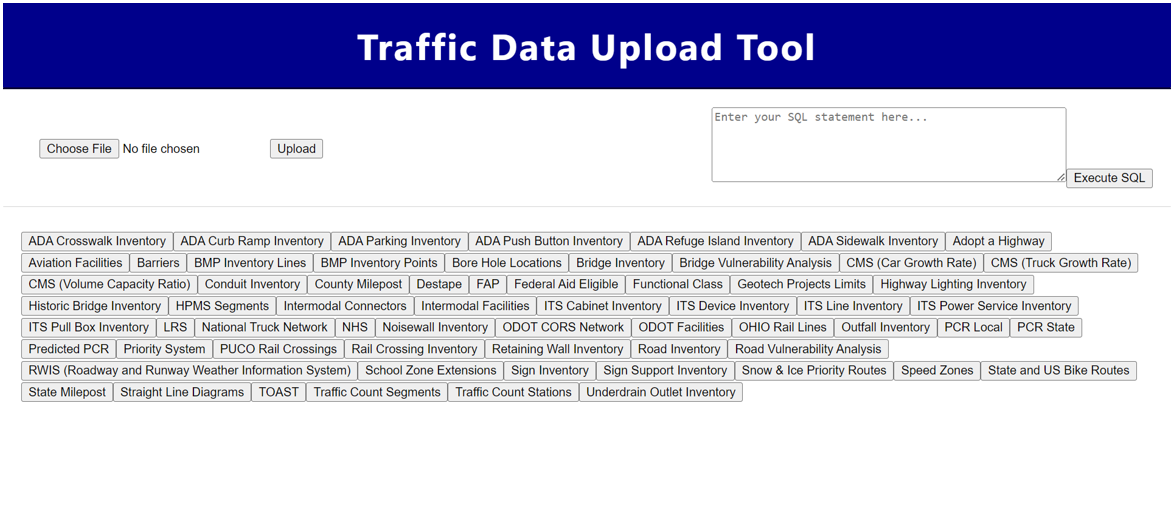Select Traffic Count Stations

513,392
